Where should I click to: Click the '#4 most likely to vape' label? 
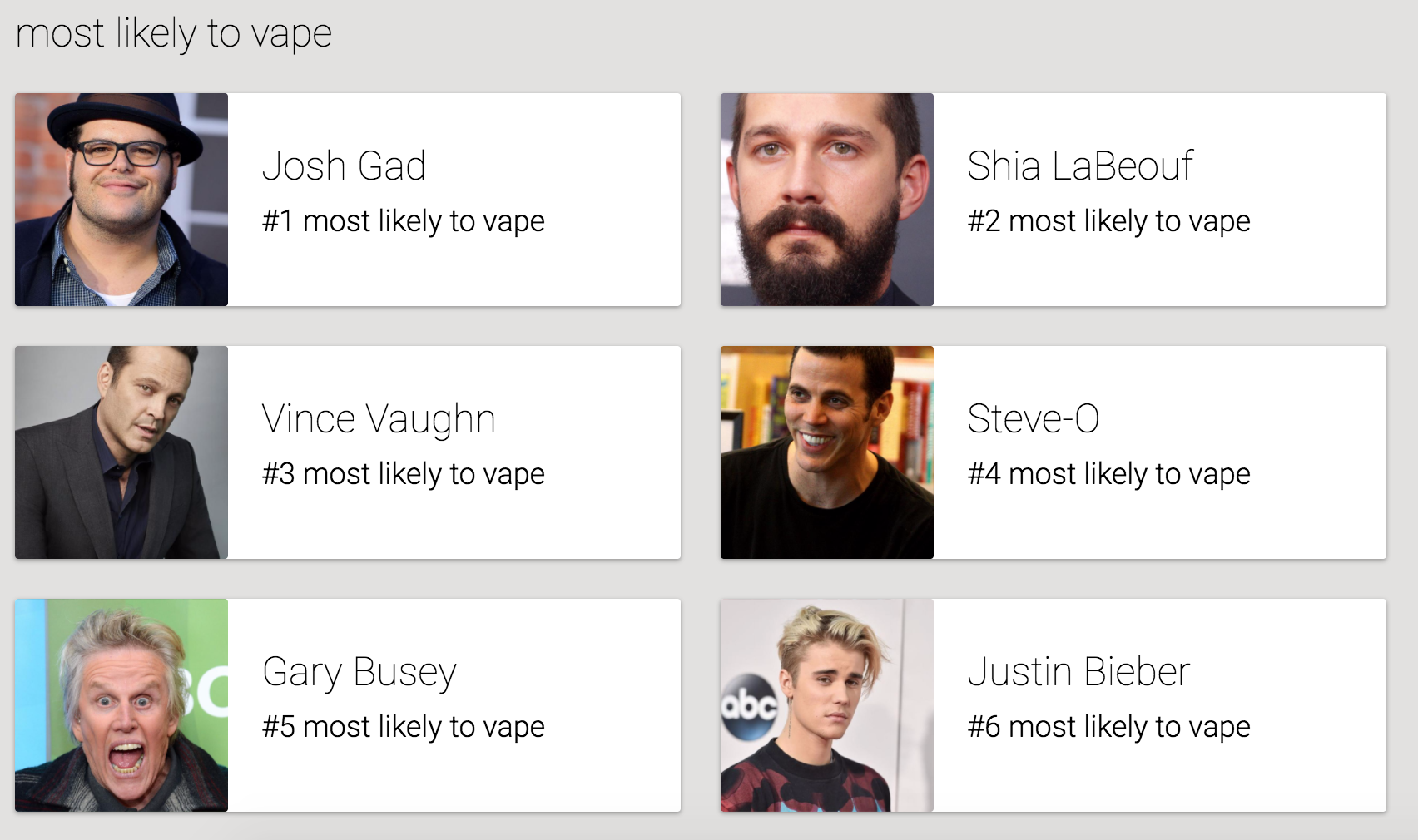pyautogui.click(x=1109, y=474)
